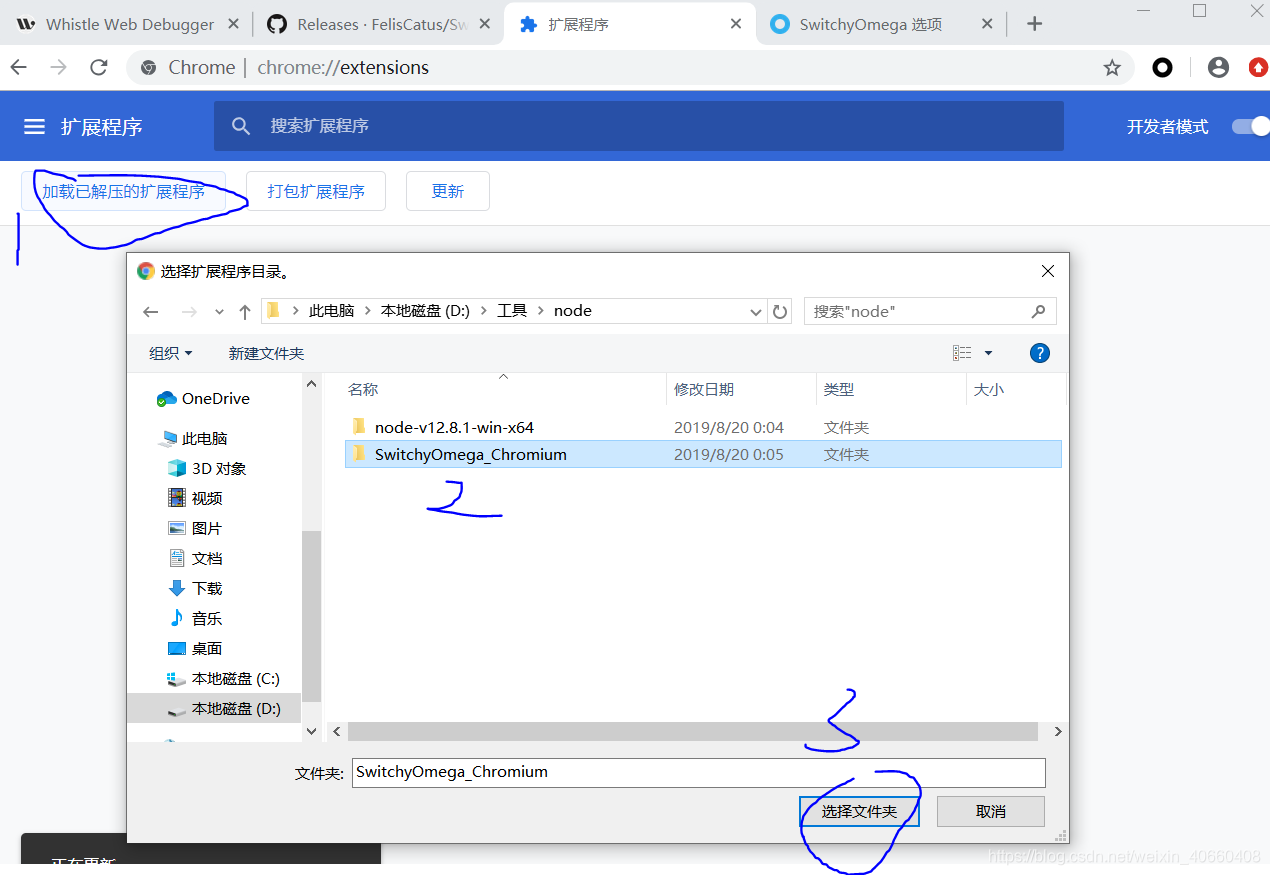Open Documents (文档) in the sidebar
Image resolution: width=1270 pixels, height=875 pixels.
[194, 558]
